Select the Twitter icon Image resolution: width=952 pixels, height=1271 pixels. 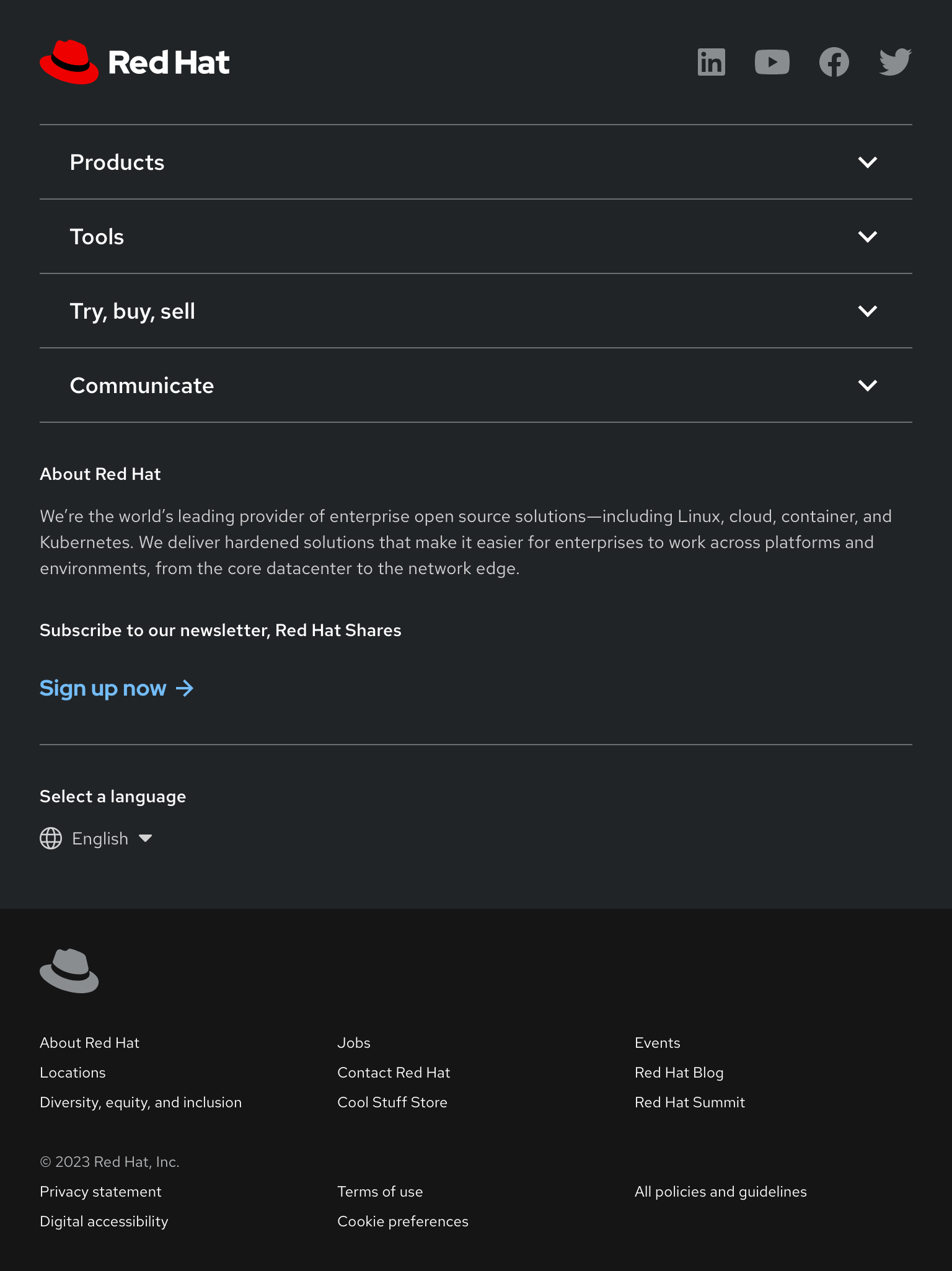click(894, 62)
